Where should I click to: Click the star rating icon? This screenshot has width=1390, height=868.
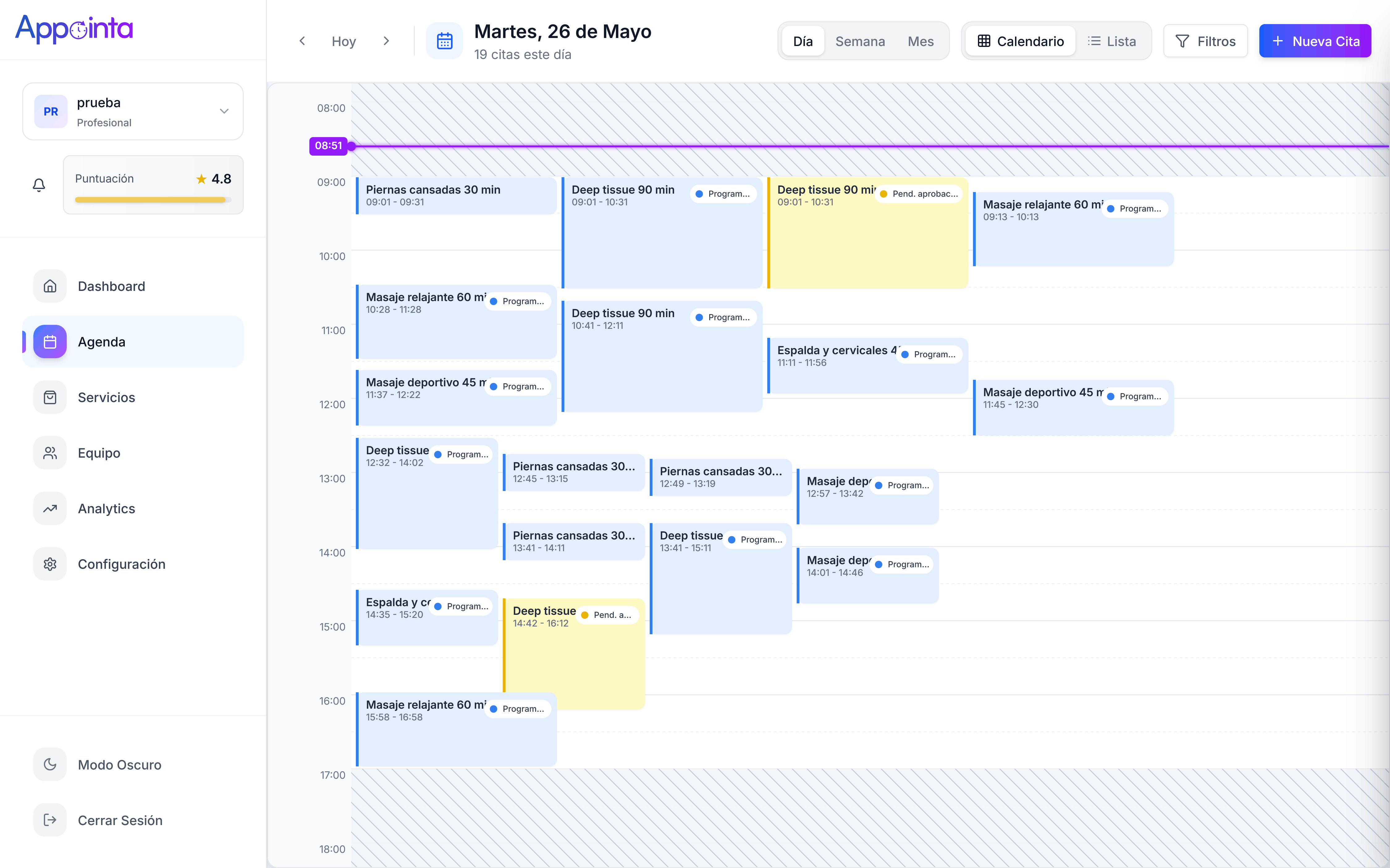tap(201, 179)
